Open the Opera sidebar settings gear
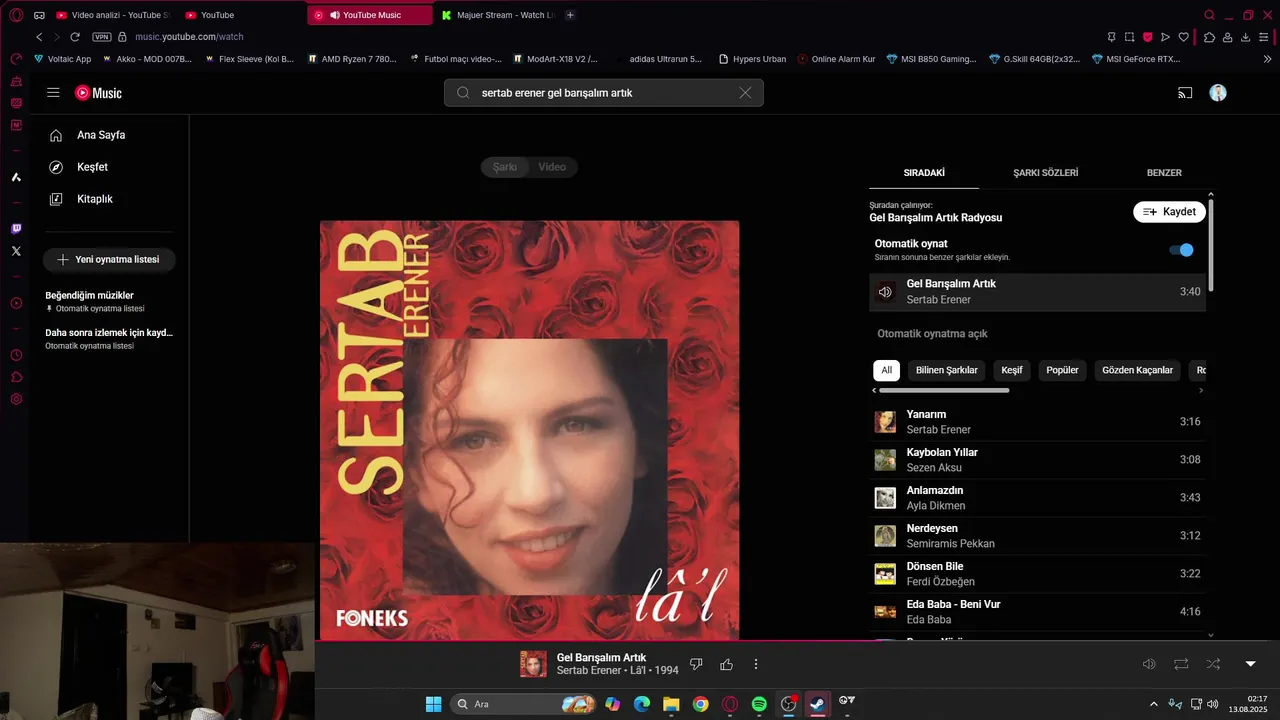 [x=16, y=399]
